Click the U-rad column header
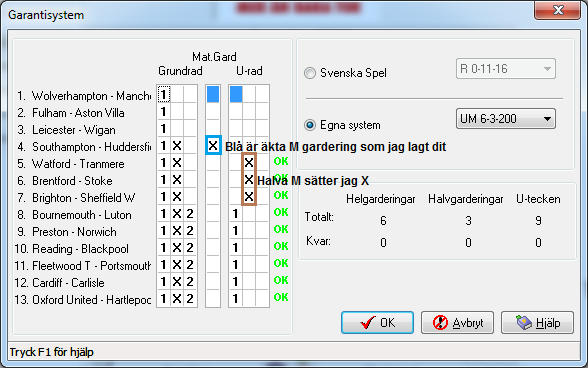Screen dimensions: 588x368 (249, 71)
